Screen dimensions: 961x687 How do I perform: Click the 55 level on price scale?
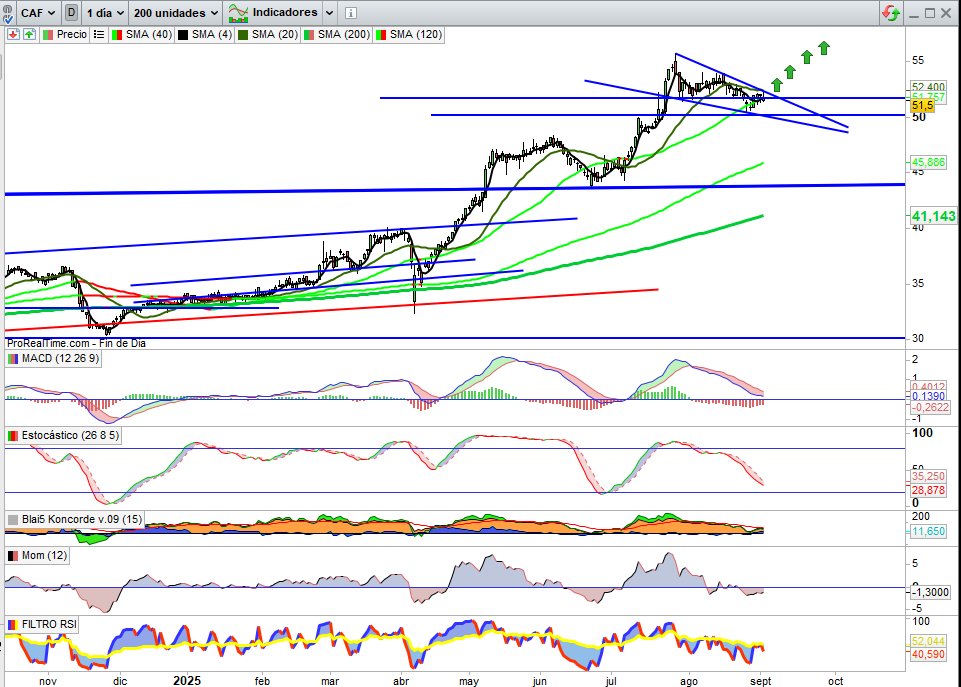pos(918,60)
